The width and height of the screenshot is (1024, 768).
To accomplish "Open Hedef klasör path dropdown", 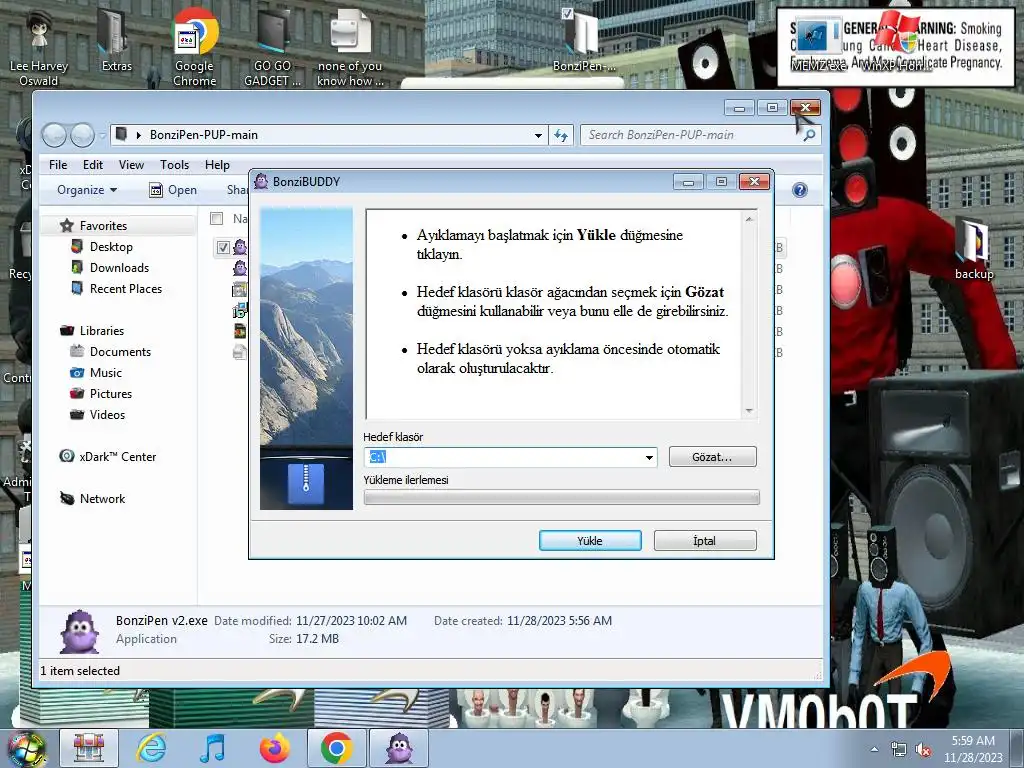I will [649, 457].
